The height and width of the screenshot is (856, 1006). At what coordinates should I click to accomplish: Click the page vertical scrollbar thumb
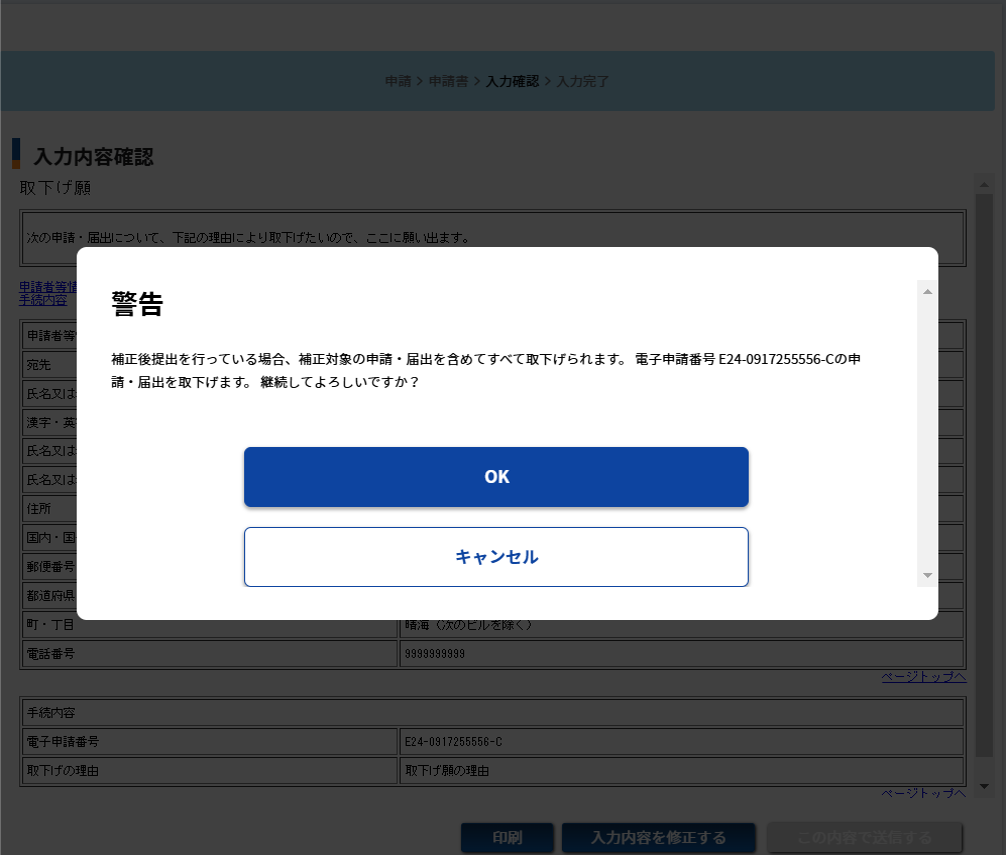(984, 475)
